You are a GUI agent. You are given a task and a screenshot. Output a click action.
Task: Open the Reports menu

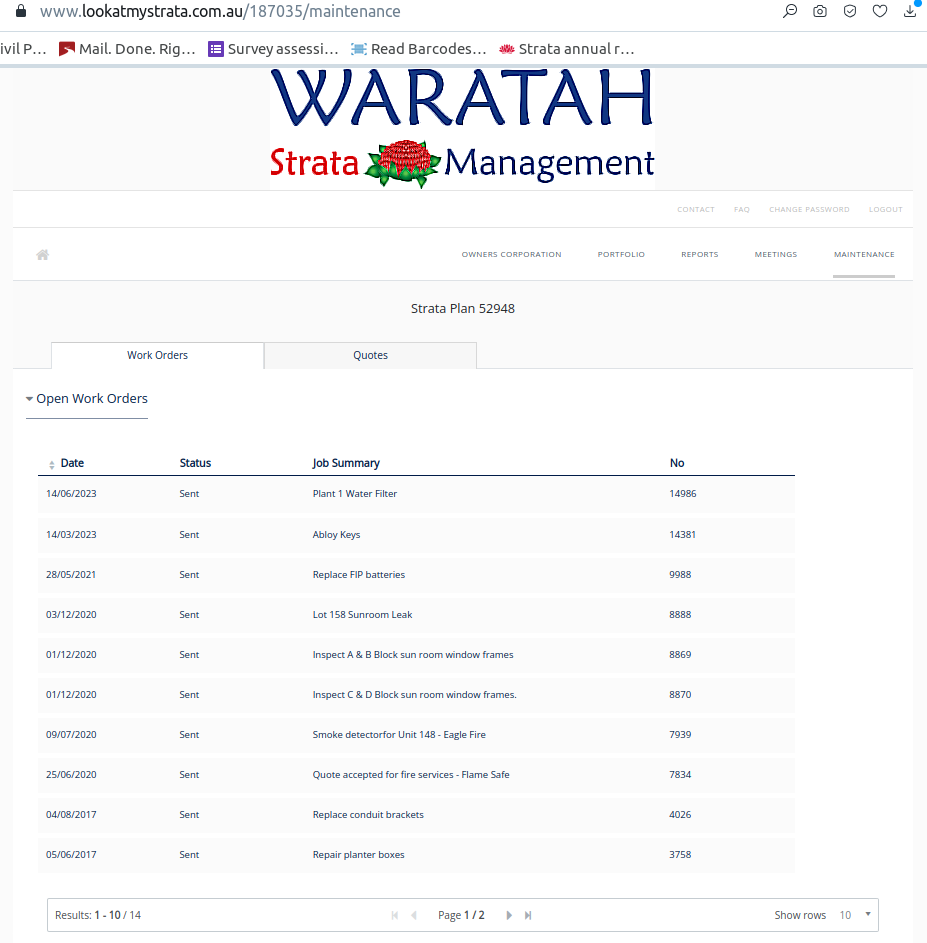700,254
